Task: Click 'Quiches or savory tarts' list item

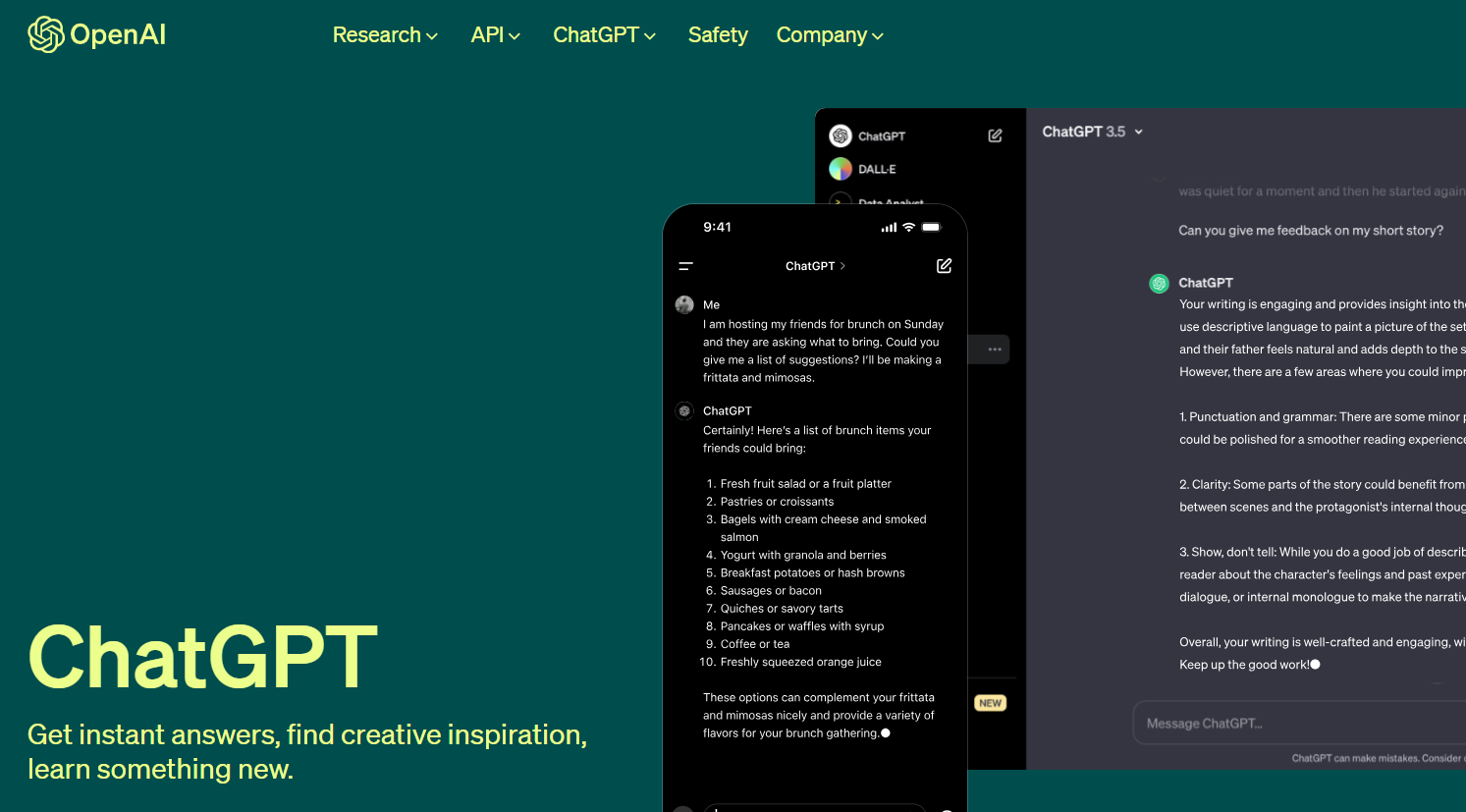Action: click(x=782, y=608)
